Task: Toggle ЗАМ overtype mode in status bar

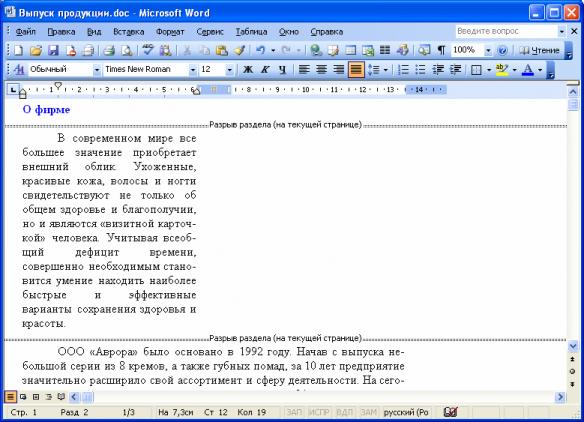Action: tap(368, 412)
